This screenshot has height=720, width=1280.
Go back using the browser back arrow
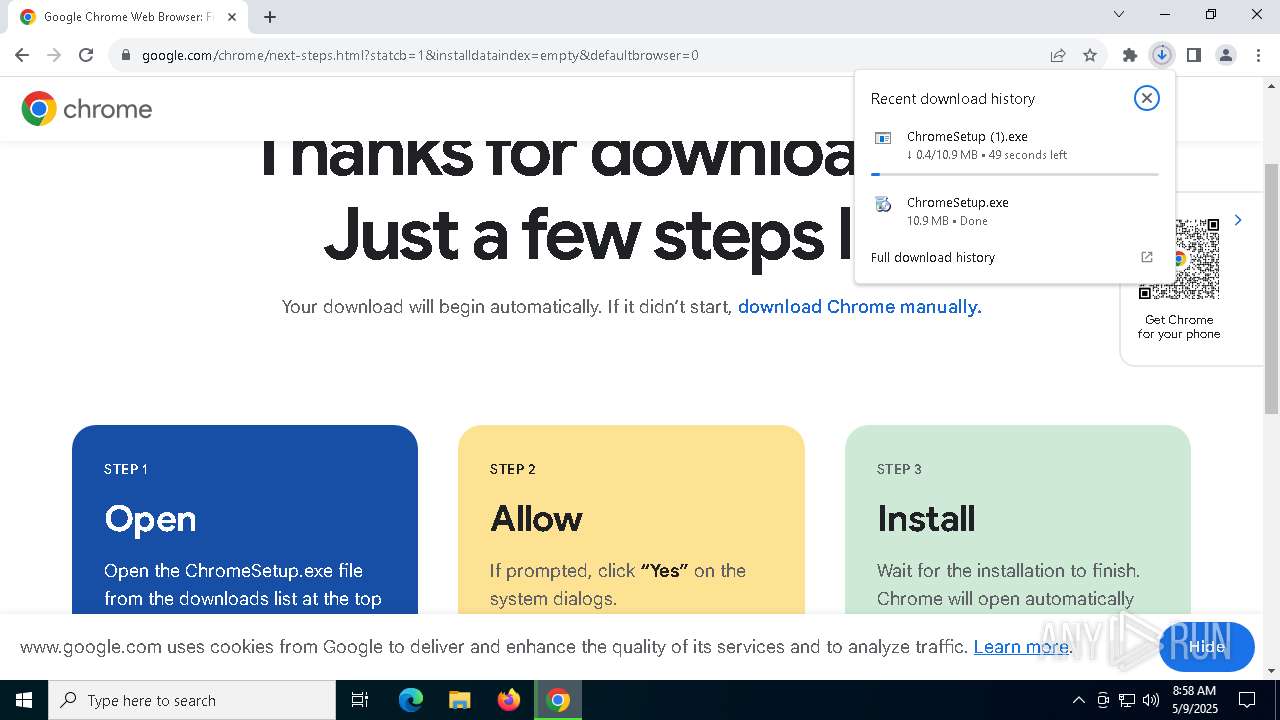coord(22,55)
